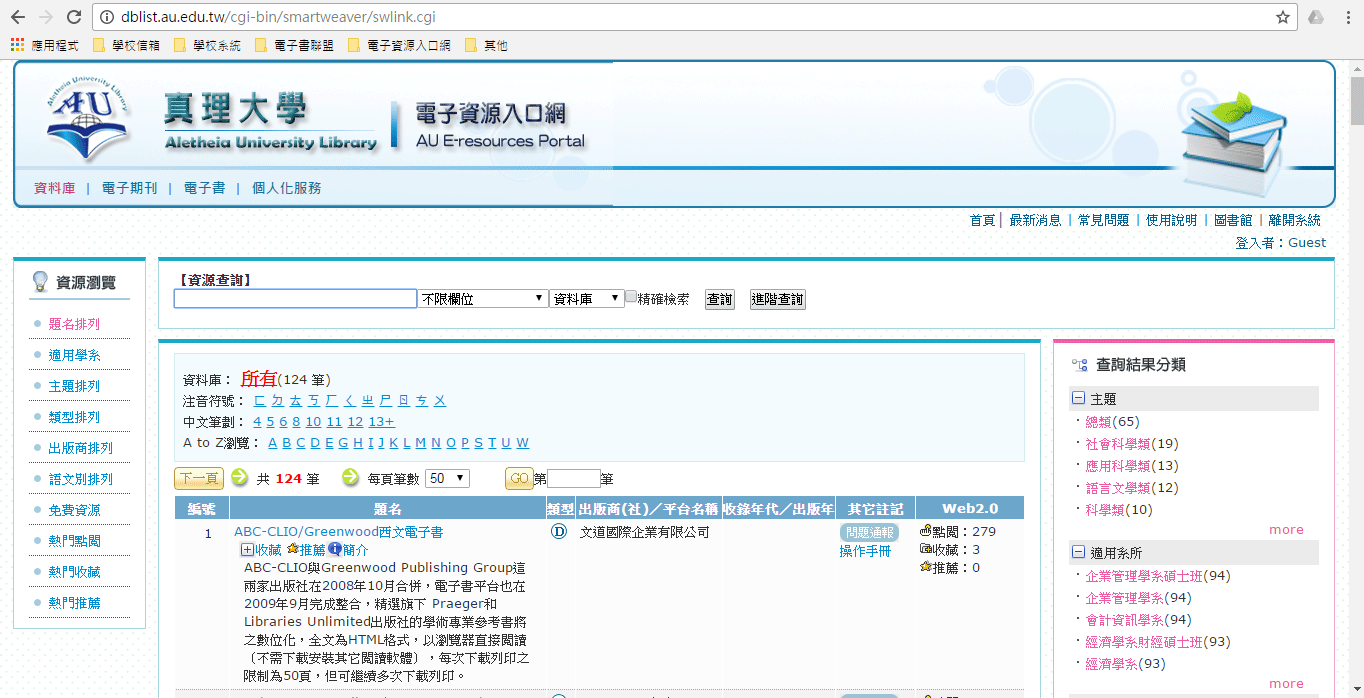The width and height of the screenshot is (1364, 698).
Task: Click the 簡介 info icon under ABC-CLIO
Action: pos(335,549)
